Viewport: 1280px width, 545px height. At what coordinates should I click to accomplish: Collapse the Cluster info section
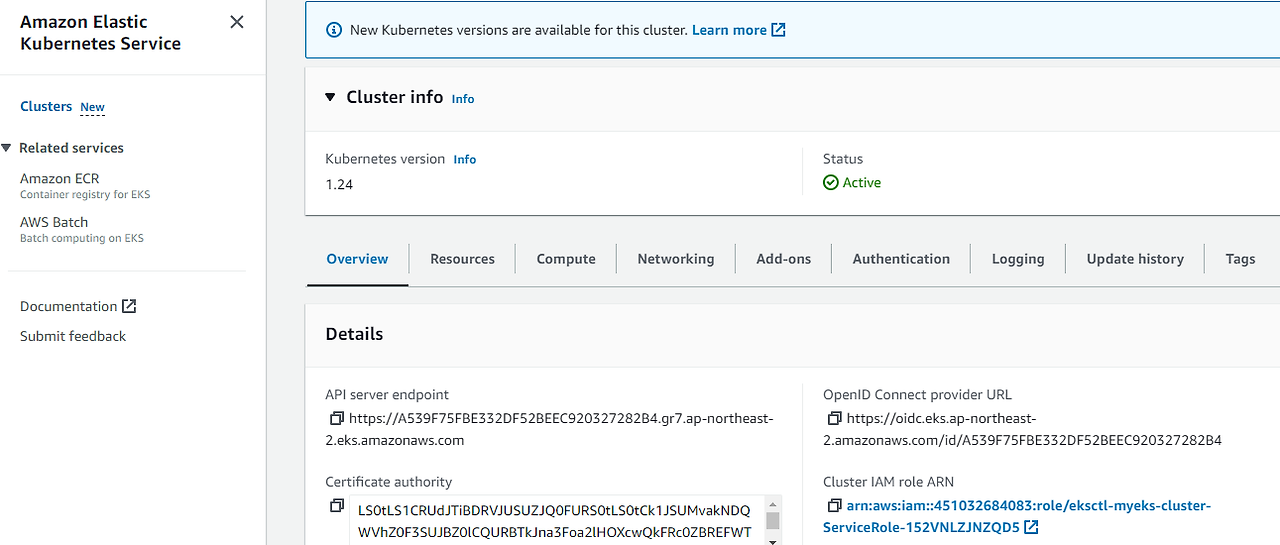click(x=331, y=97)
